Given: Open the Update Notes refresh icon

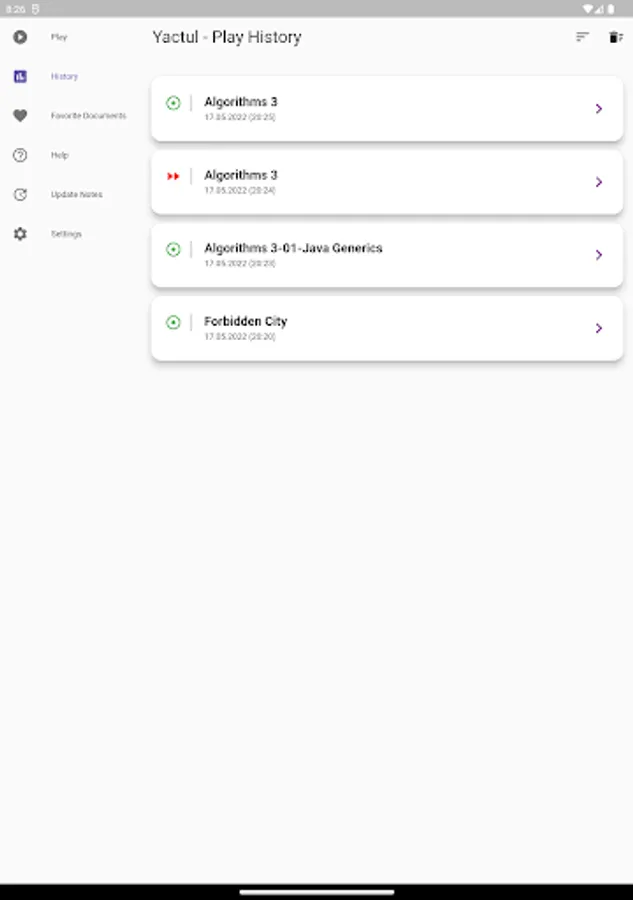Looking at the screenshot, I should coord(20,194).
